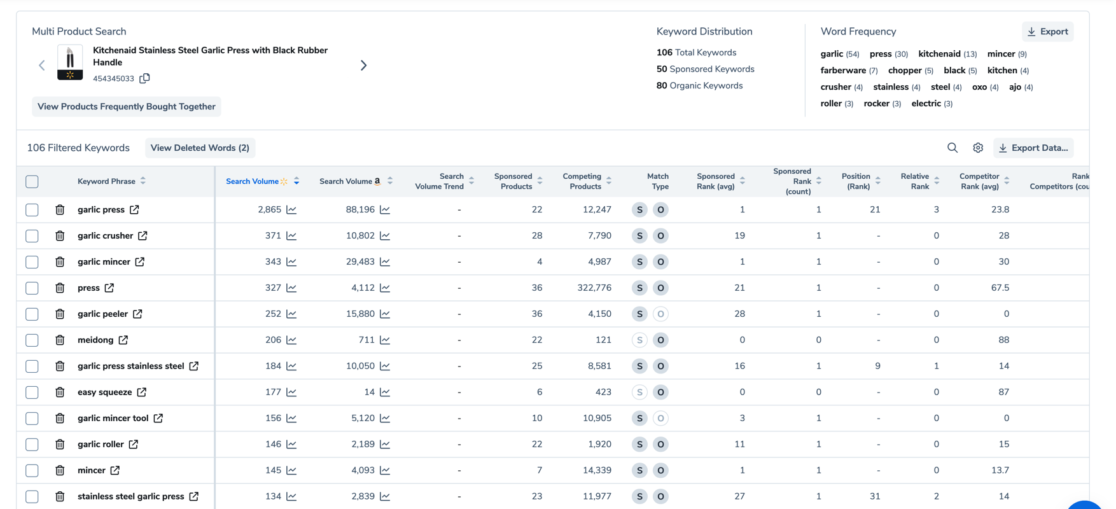Click the Kitchenaid garlic press product thumbnail
This screenshot has height=509, width=1116.
pos(70,62)
